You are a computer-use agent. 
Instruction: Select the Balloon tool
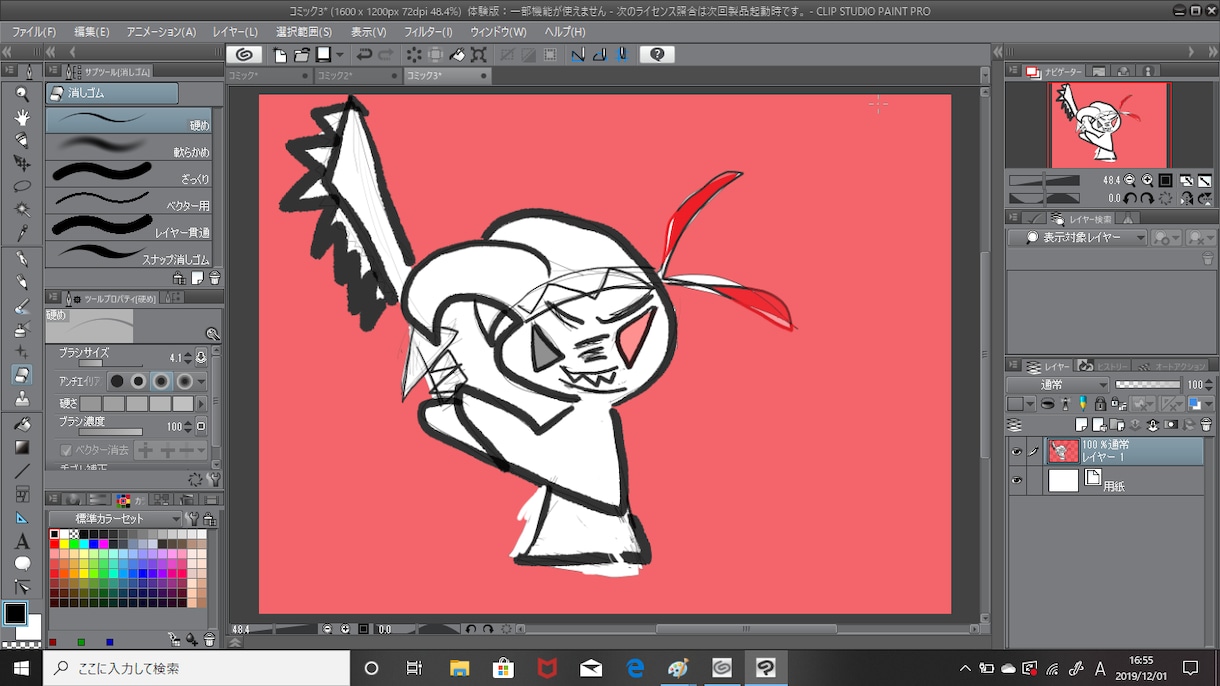[x=22, y=564]
